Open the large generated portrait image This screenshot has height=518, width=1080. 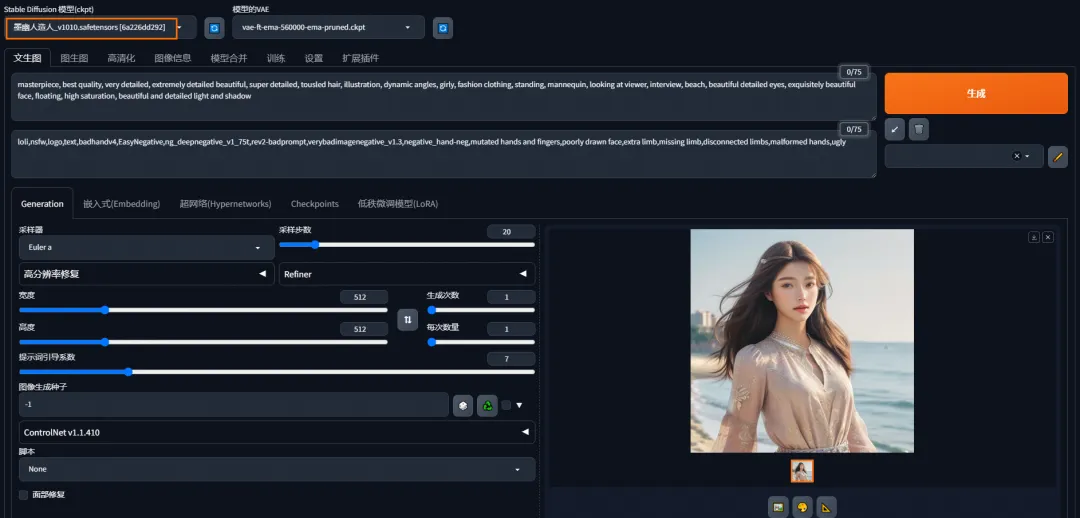pos(802,341)
